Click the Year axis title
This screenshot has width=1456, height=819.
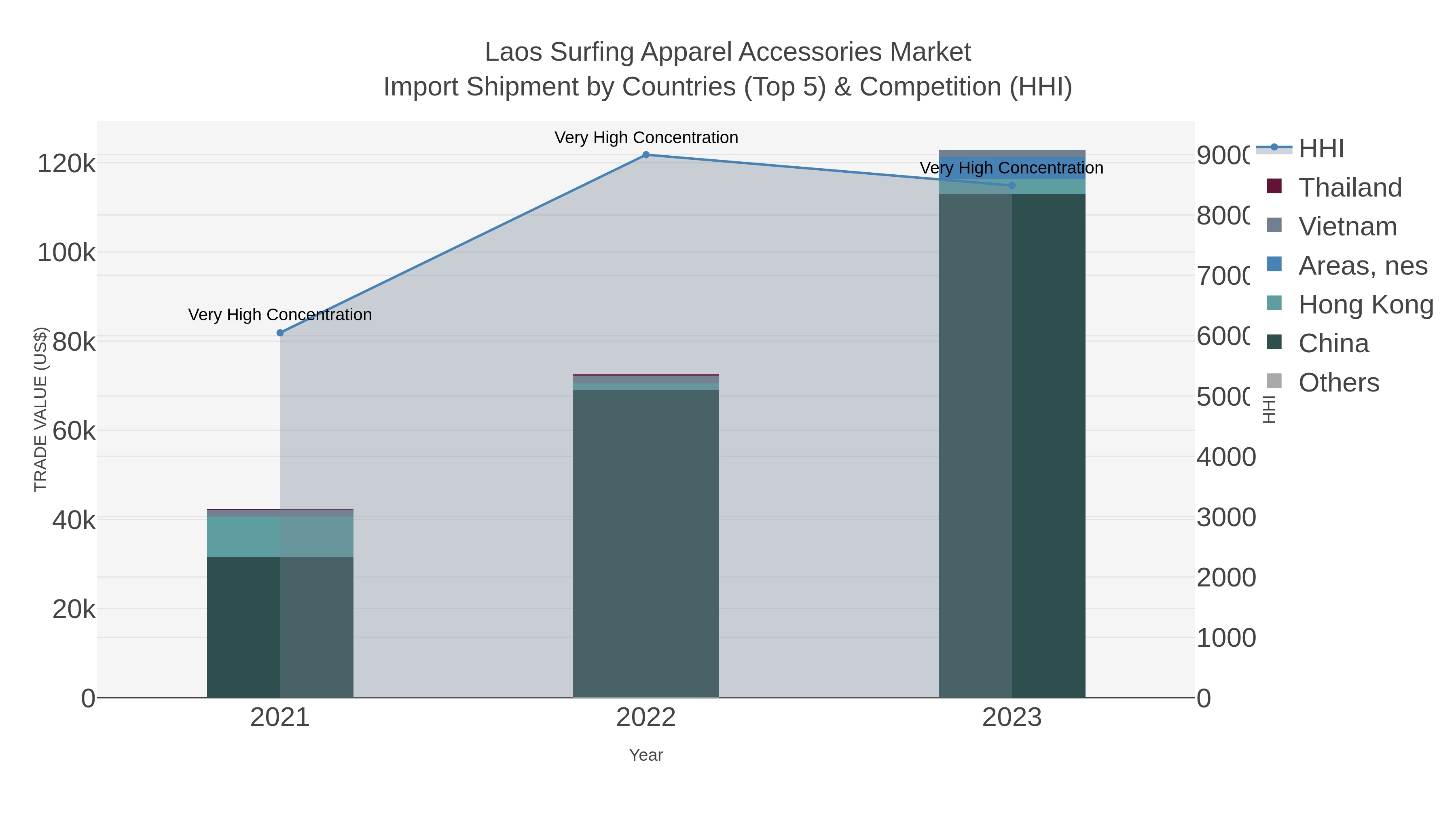tap(646, 755)
